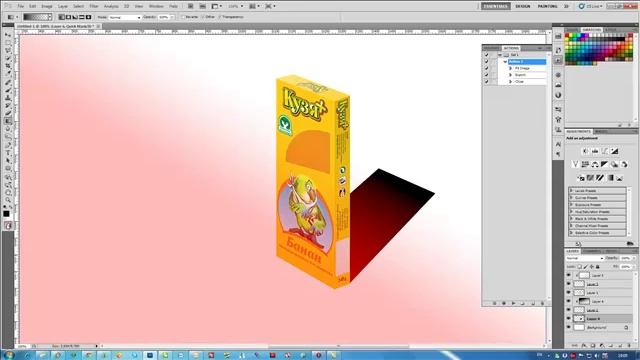The image size is (640, 360).
Task: Expand Hue/Saturation Presets list
Action: [572, 212]
